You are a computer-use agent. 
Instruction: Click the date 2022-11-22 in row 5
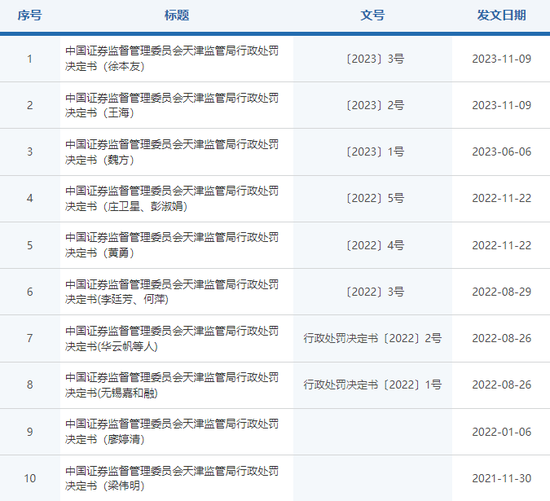502,245
